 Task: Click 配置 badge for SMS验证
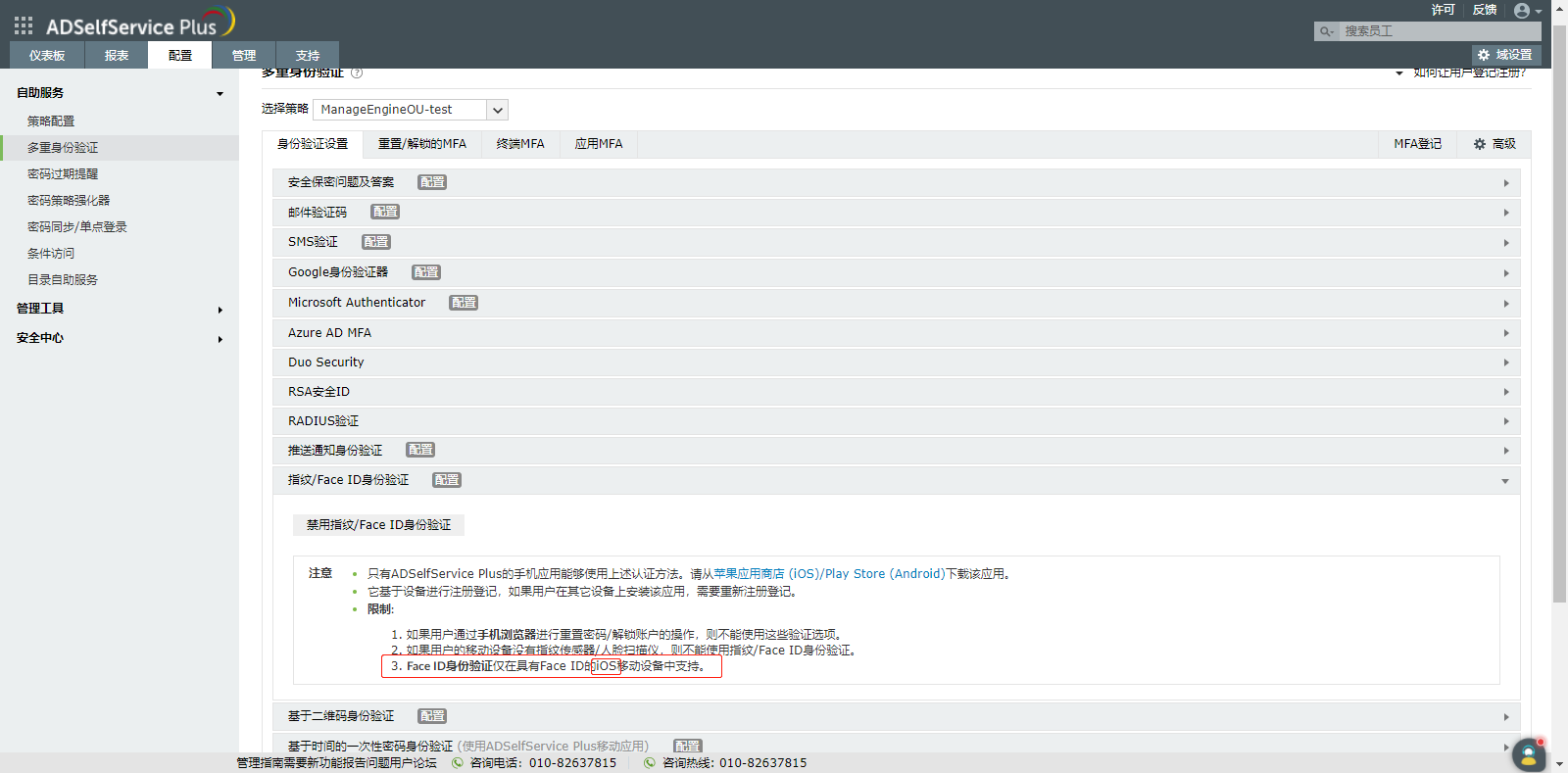[376, 242]
